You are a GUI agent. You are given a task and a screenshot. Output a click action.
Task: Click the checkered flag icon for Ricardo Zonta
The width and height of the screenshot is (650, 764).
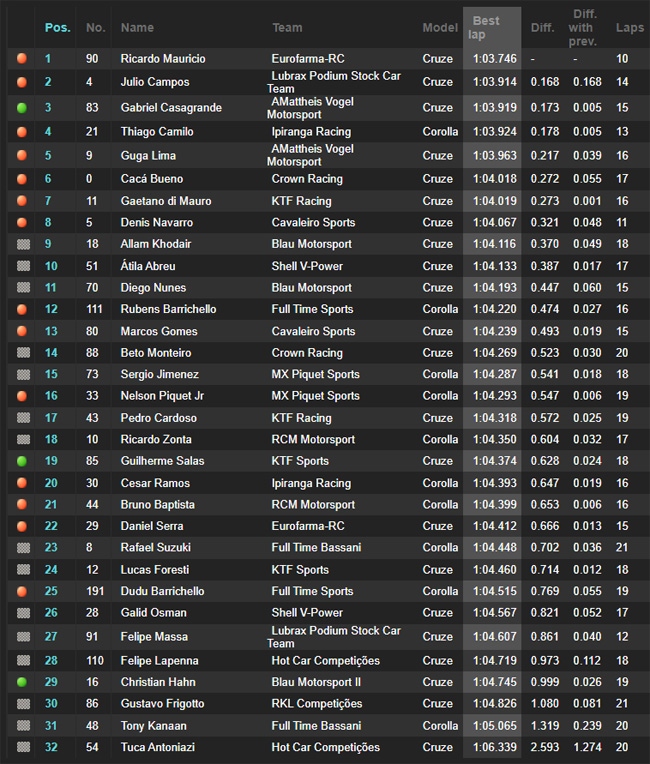[23, 439]
